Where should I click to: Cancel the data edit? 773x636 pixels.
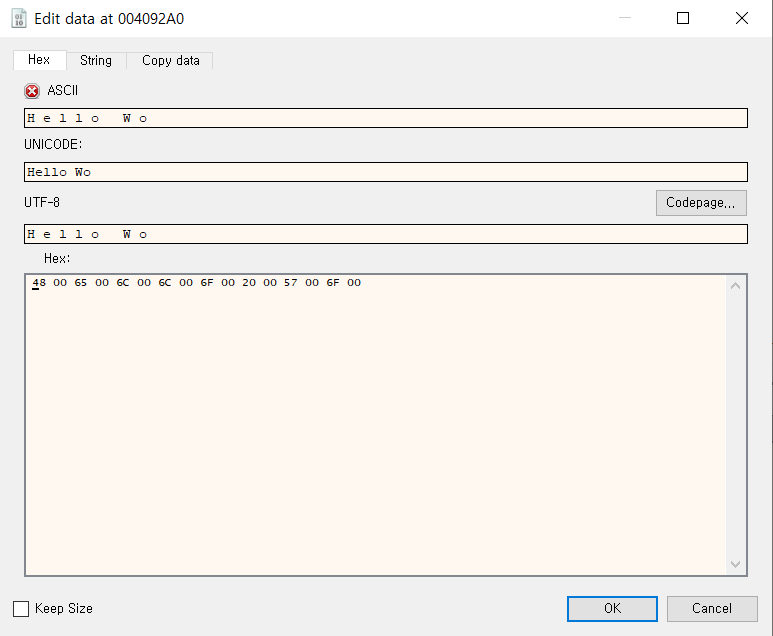tap(712, 608)
